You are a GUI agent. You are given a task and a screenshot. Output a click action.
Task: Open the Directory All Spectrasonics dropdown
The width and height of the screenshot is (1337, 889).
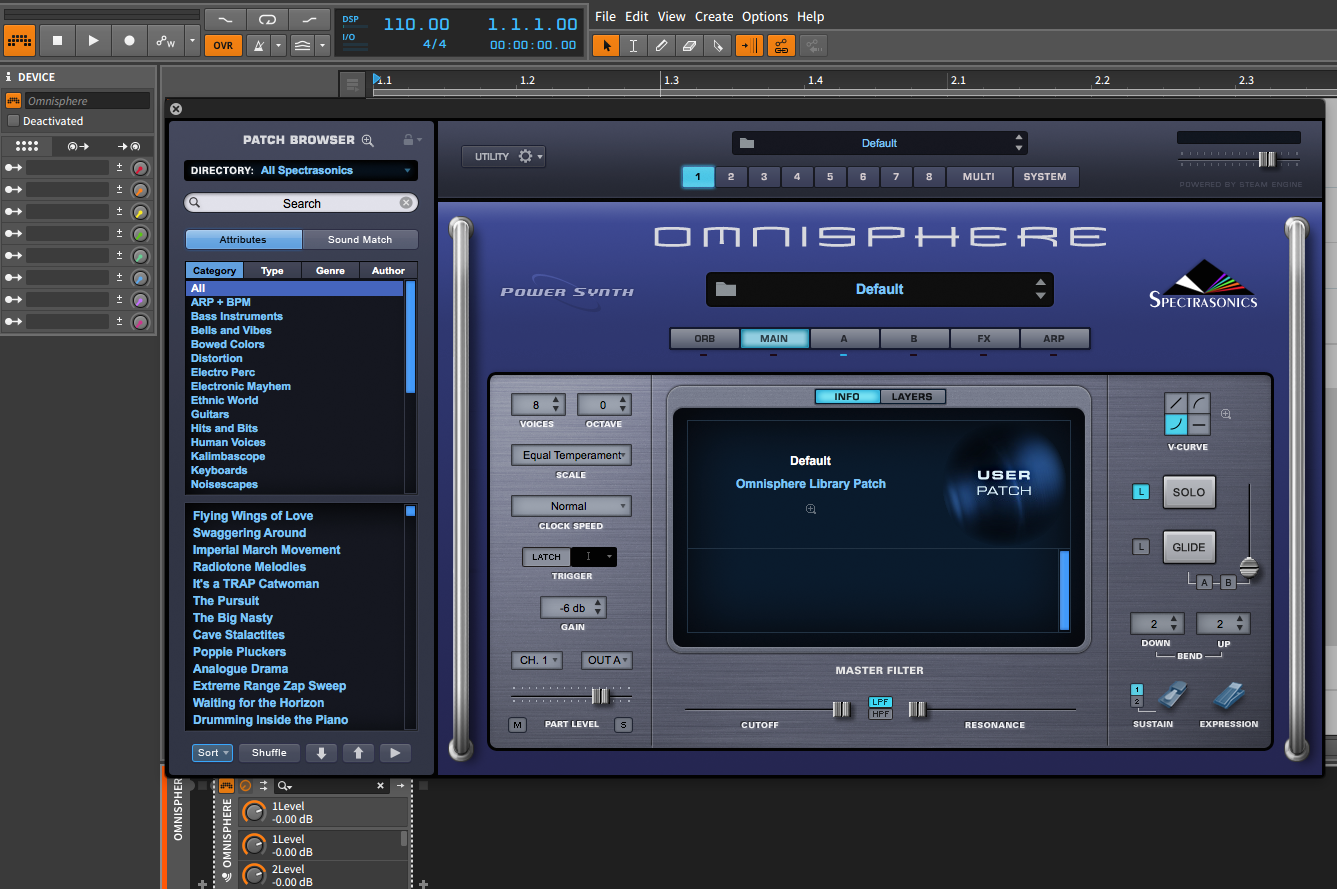click(301, 171)
